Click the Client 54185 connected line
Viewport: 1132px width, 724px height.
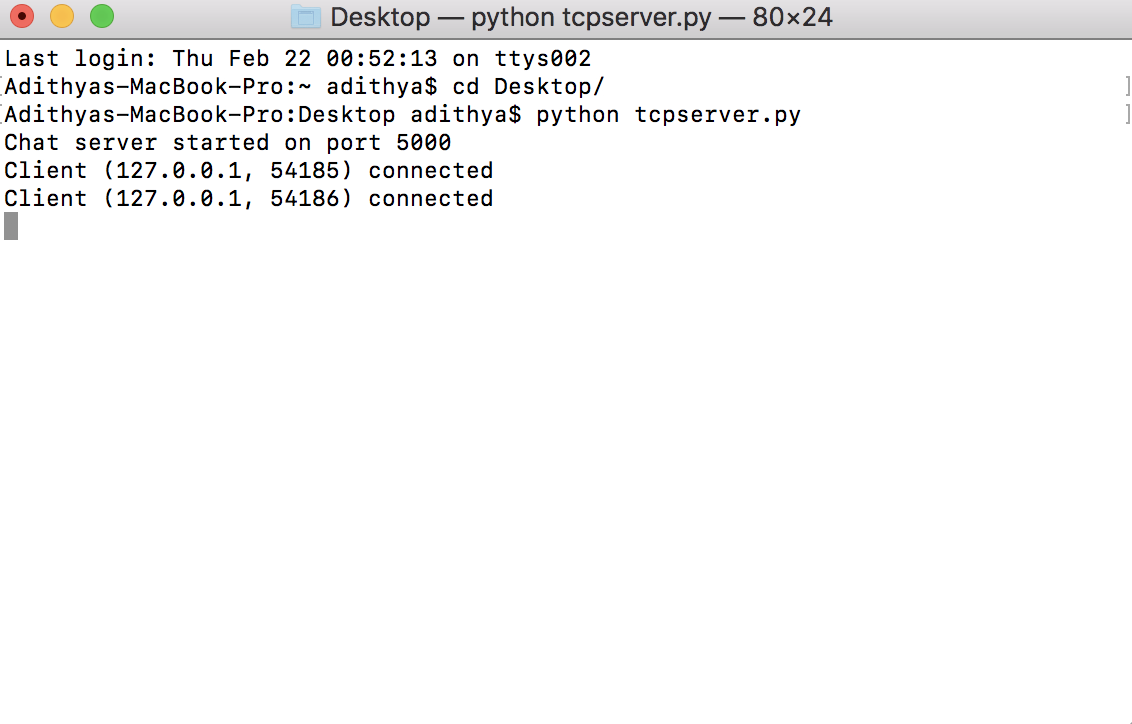(x=247, y=170)
